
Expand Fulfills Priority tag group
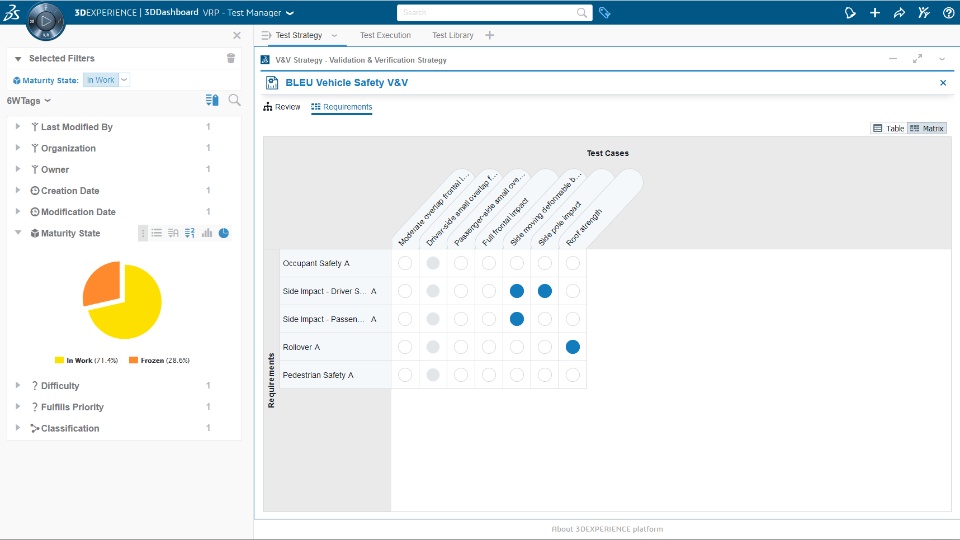tap(18, 407)
